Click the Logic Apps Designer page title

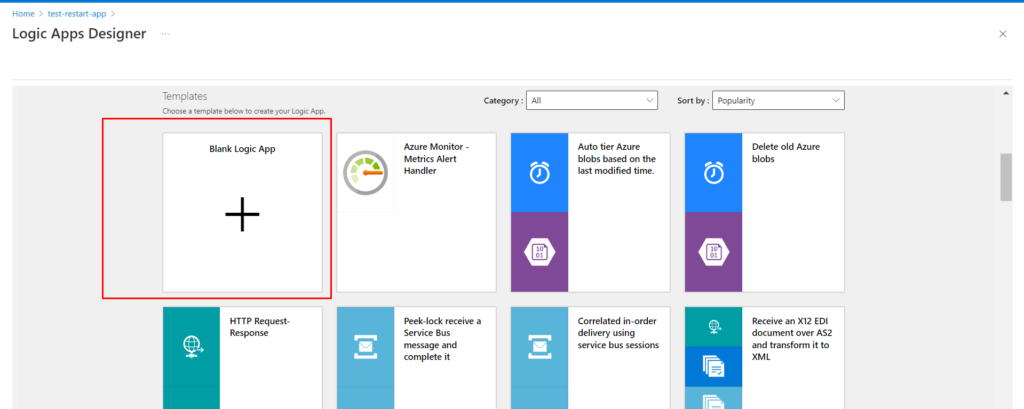tap(79, 34)
